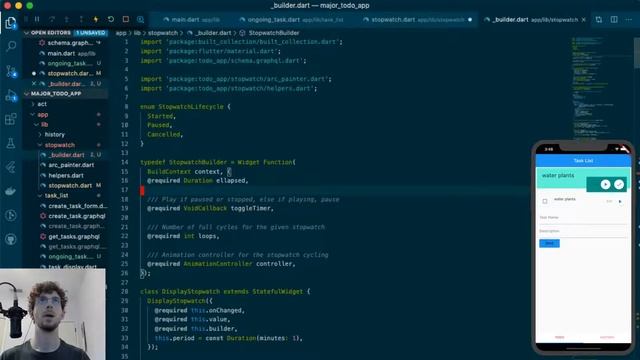Open the Docker whale view
640x360 pixels.
(11, 191)
